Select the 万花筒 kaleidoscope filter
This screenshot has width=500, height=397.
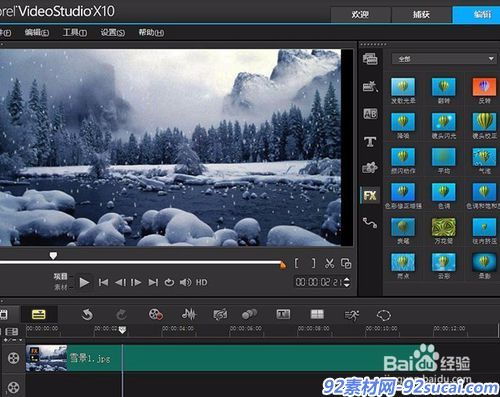pyautogui.click(x=444, y=227)
